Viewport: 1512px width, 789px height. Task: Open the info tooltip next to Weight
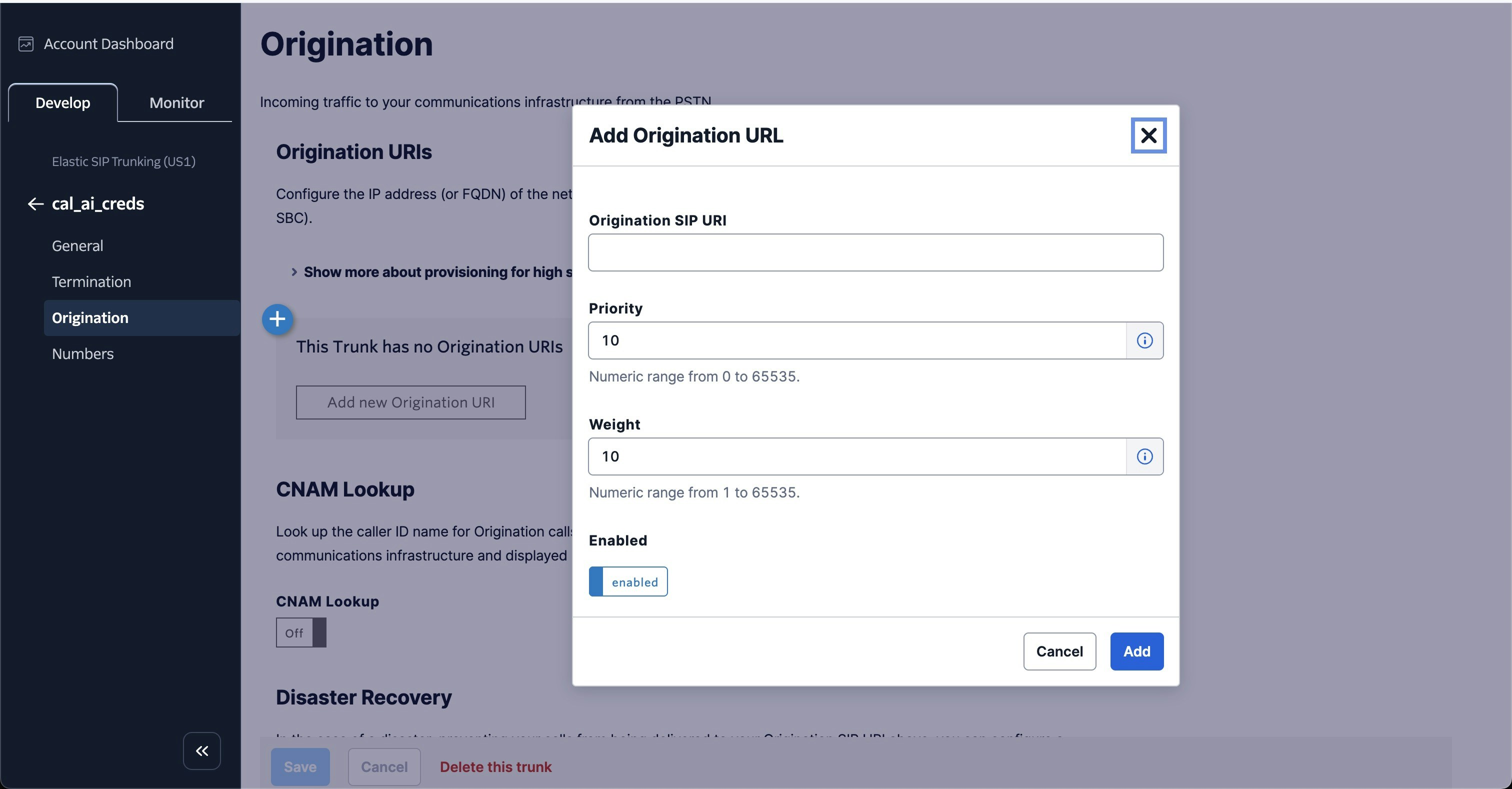pos(1144,456)
